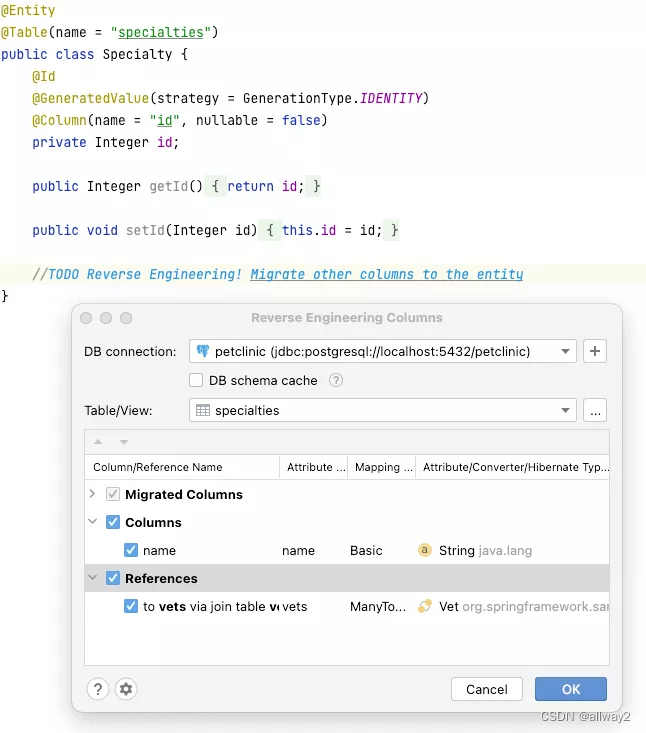Click the Column/Reference Name column header
646x733 pixels.
(x=157, y=467)
